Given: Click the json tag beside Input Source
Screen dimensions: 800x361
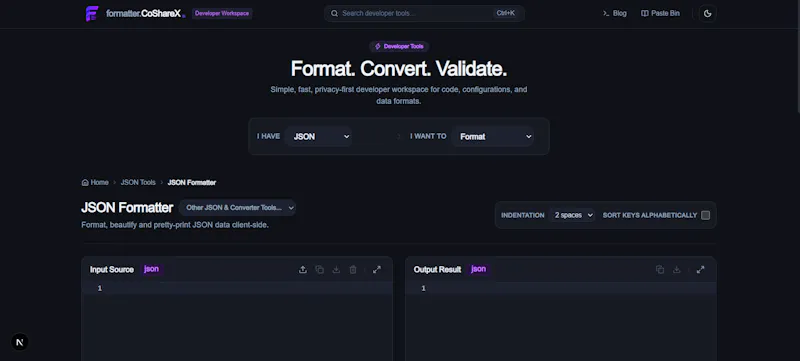Looking at the screenshot, I should 152,269.
